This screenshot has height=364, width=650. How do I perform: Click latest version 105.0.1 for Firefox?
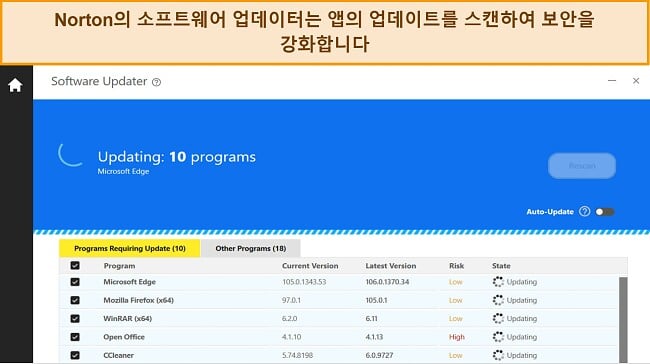376,300
